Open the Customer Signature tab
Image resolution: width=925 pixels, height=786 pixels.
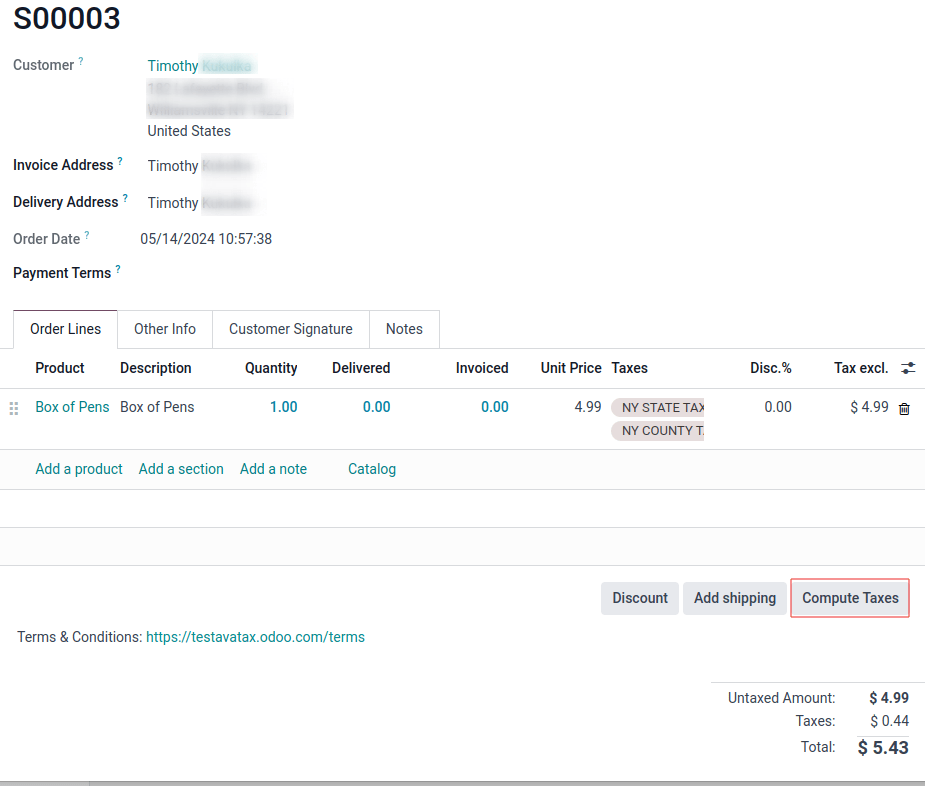coord(290,328)
